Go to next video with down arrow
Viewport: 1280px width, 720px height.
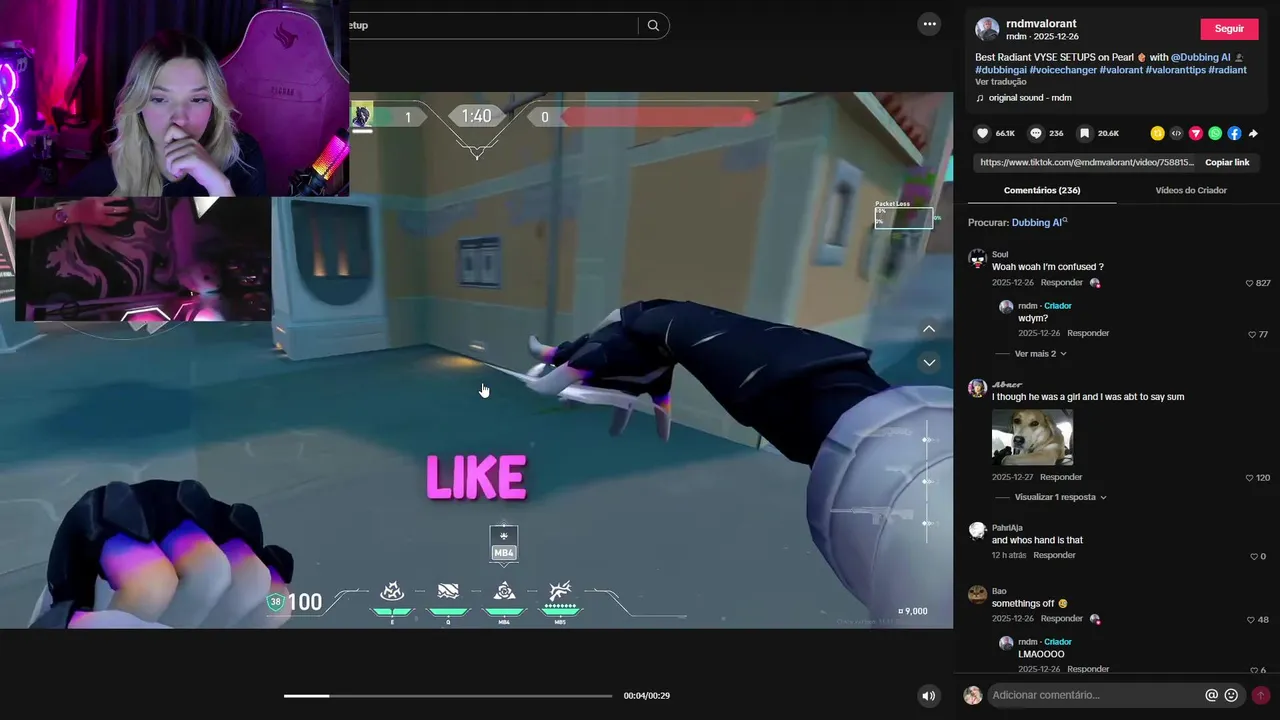pos(929,362)
